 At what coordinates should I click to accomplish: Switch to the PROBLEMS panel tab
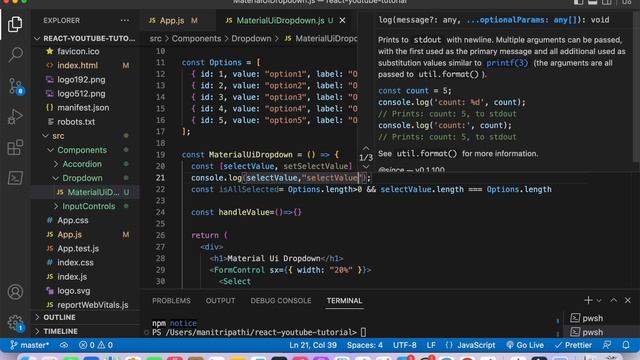171,301
